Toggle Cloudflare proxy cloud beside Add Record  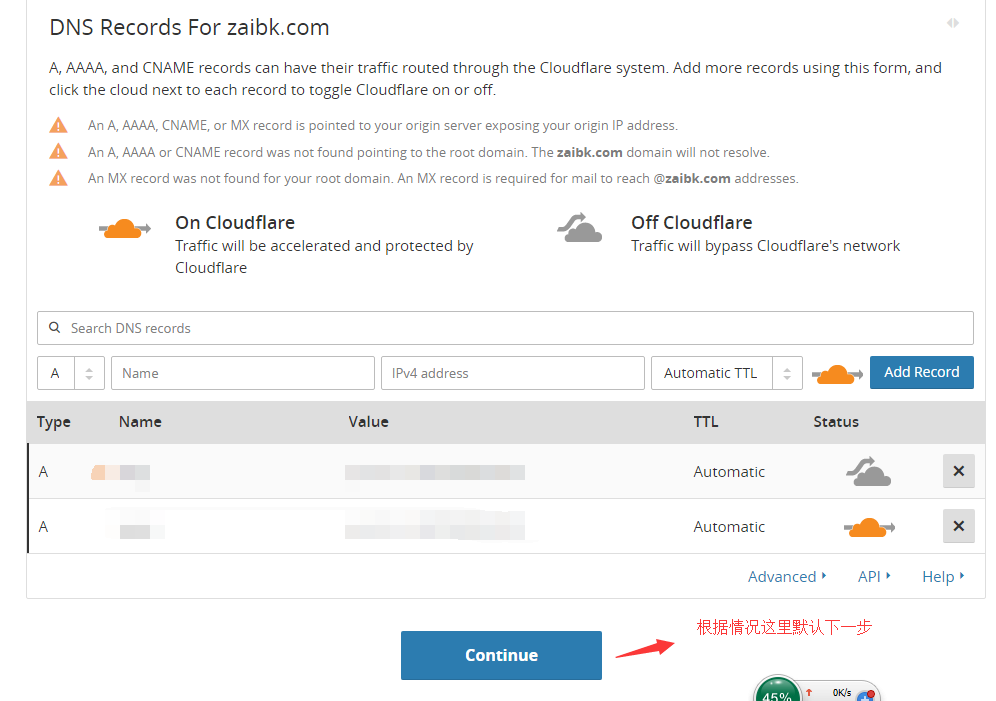pos(837,374)
